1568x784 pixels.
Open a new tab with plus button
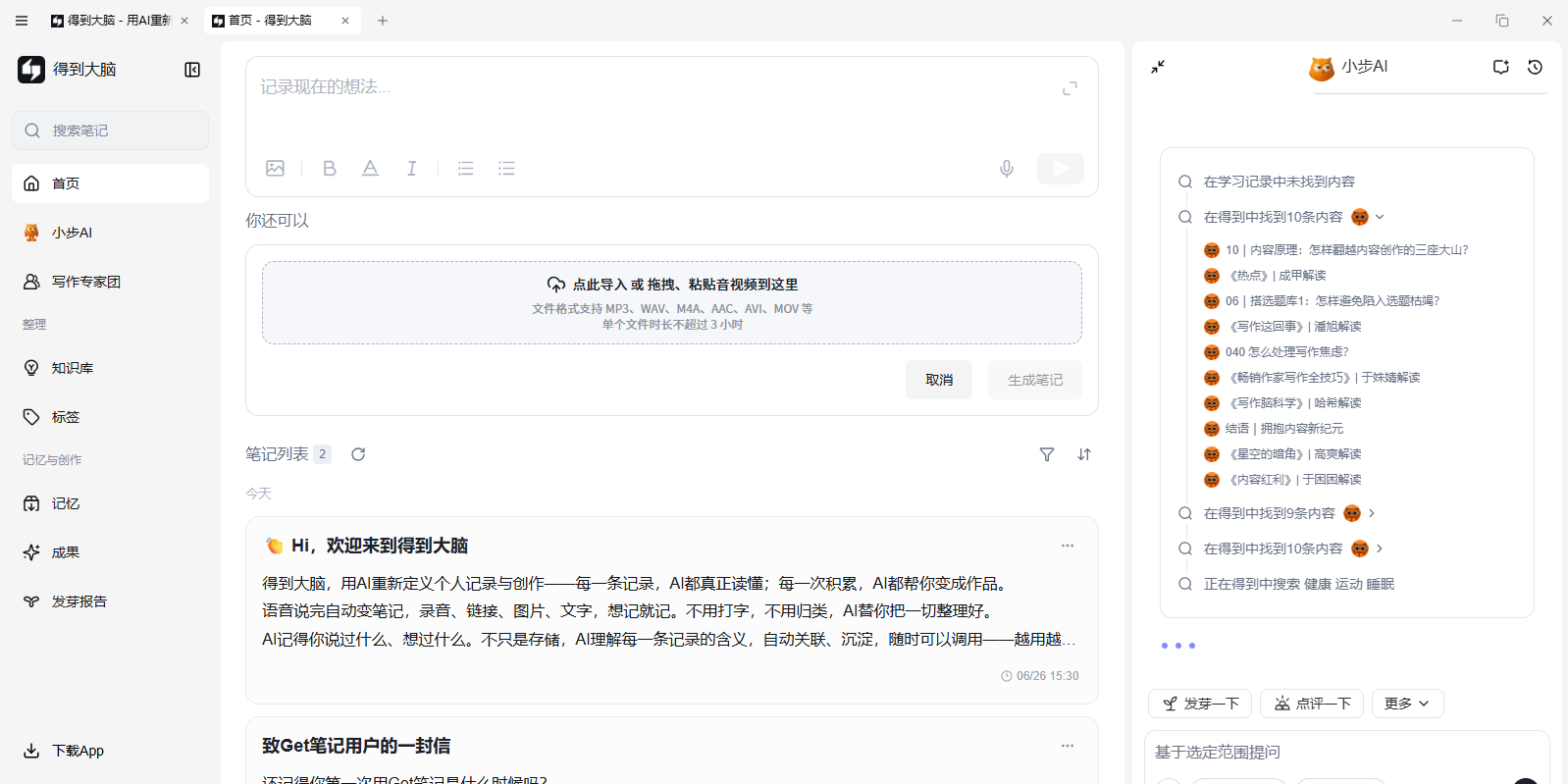(x=383, y=20)
